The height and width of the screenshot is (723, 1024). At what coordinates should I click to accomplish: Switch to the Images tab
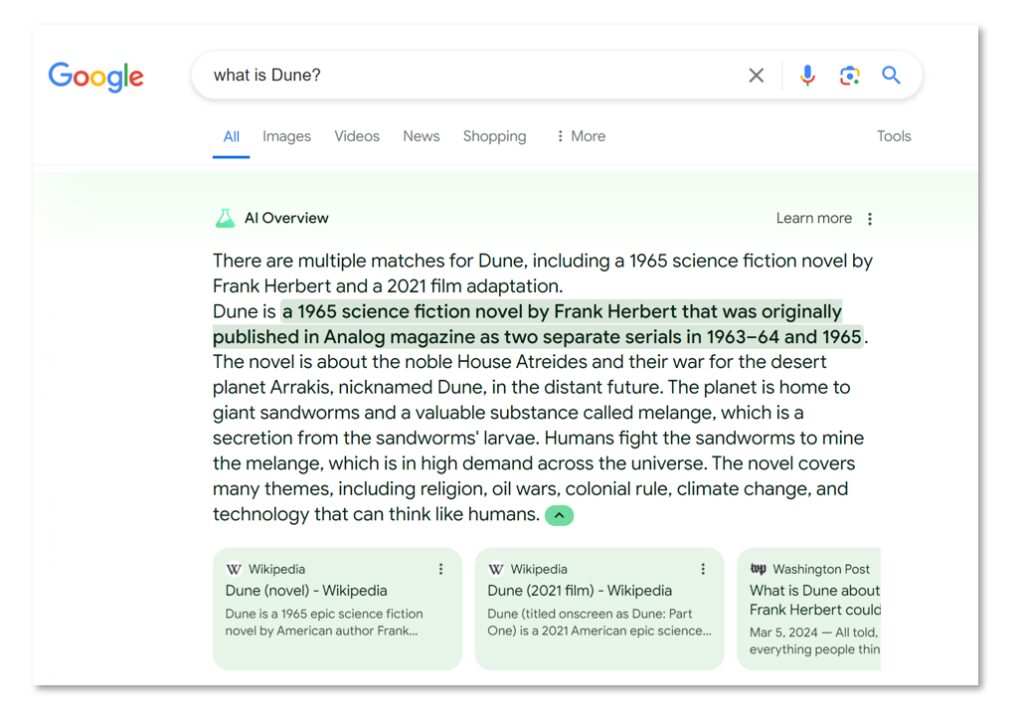click(286, 136)
